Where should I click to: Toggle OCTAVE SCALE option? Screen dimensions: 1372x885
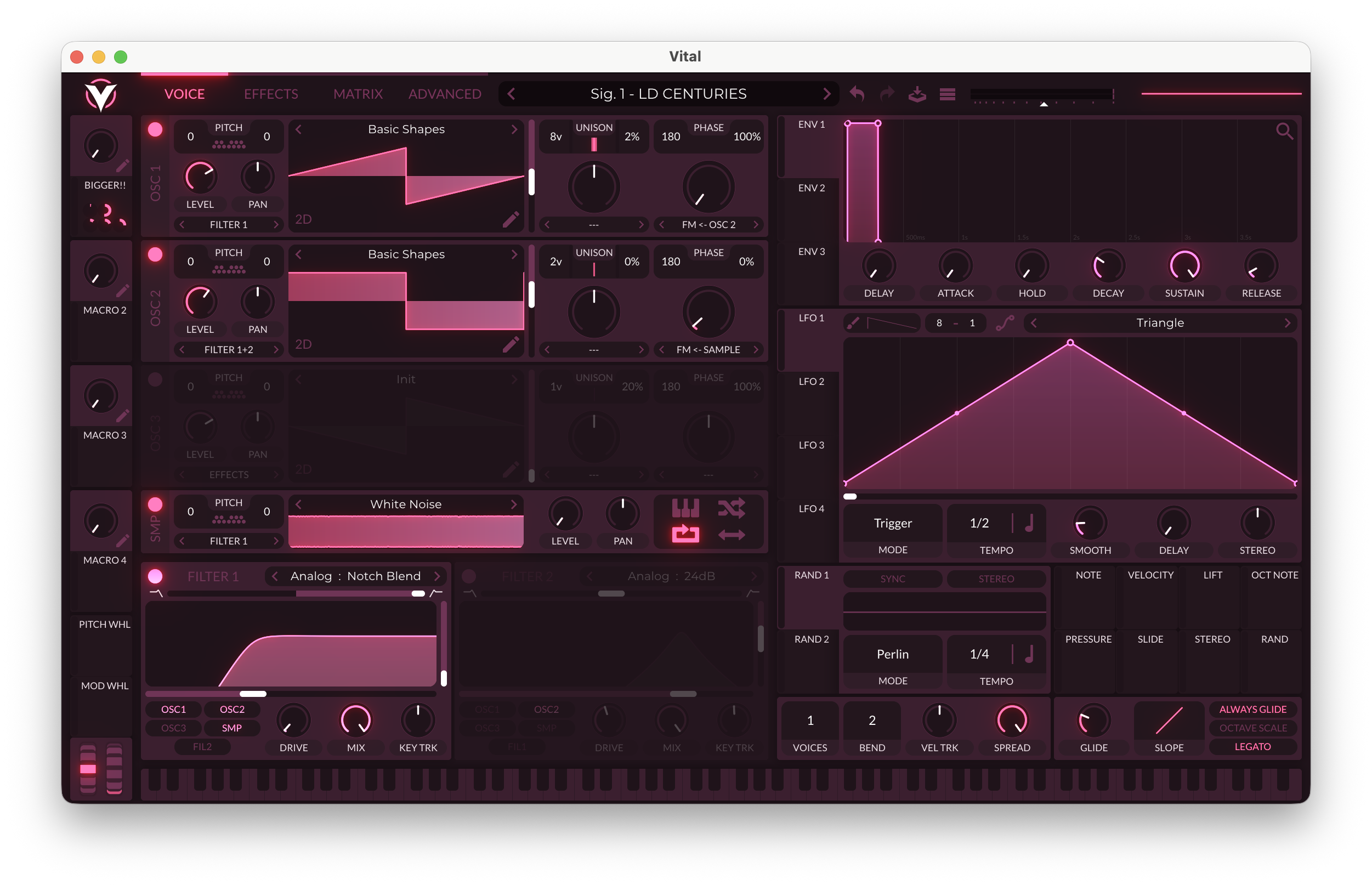[1252, 728]
